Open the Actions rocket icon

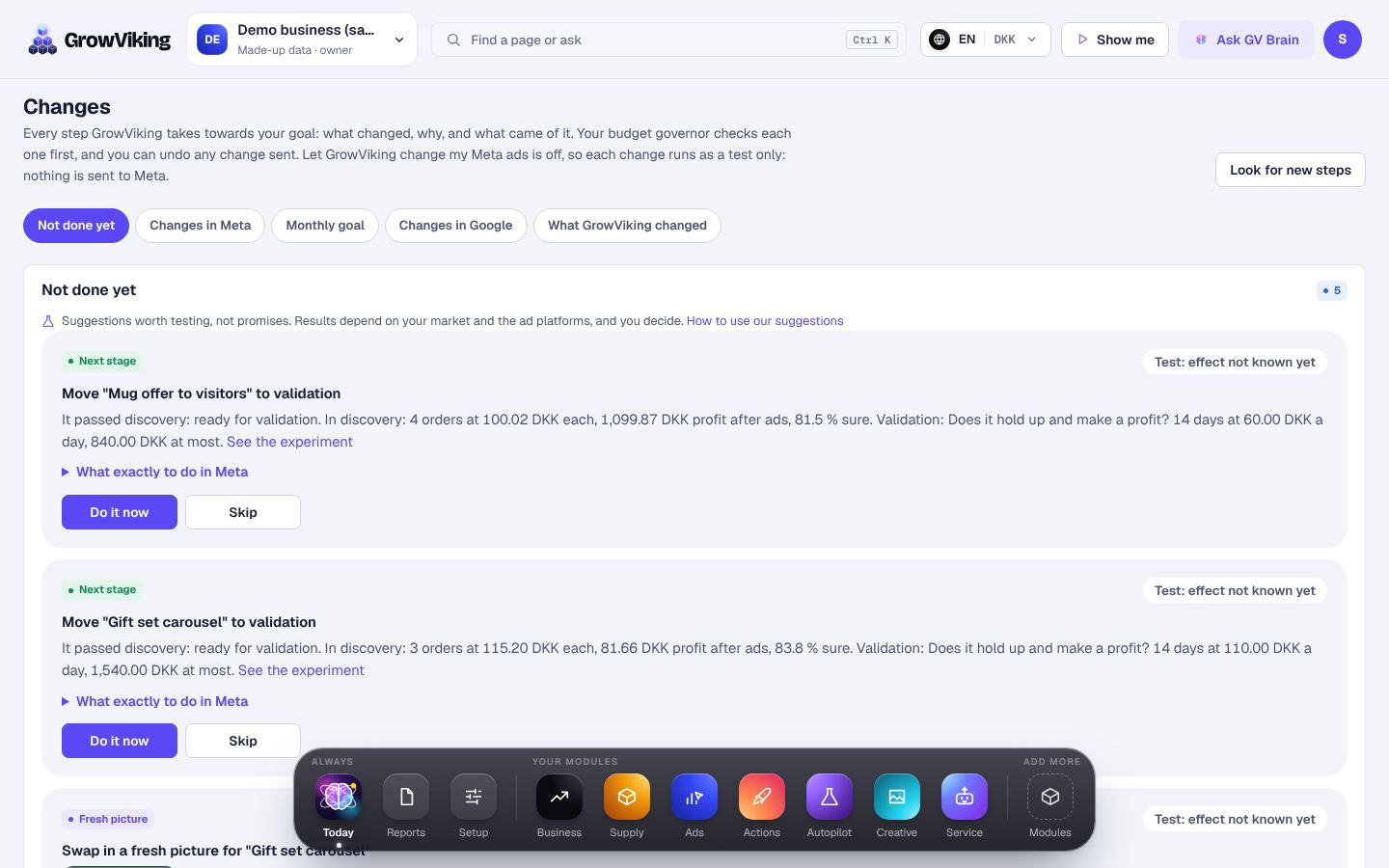coord(762,797)
